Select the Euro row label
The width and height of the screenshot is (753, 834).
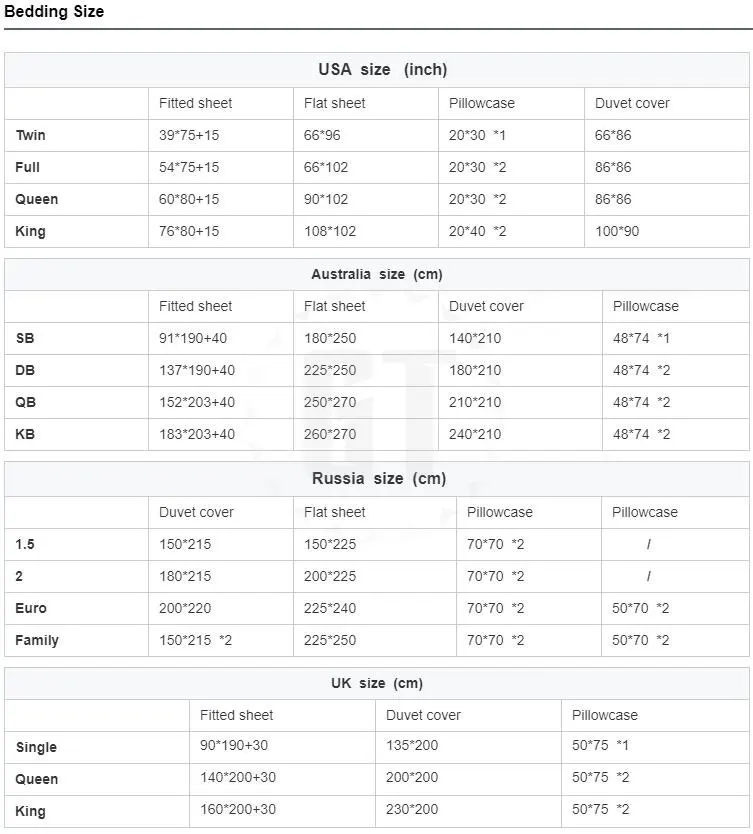(31, 608)
